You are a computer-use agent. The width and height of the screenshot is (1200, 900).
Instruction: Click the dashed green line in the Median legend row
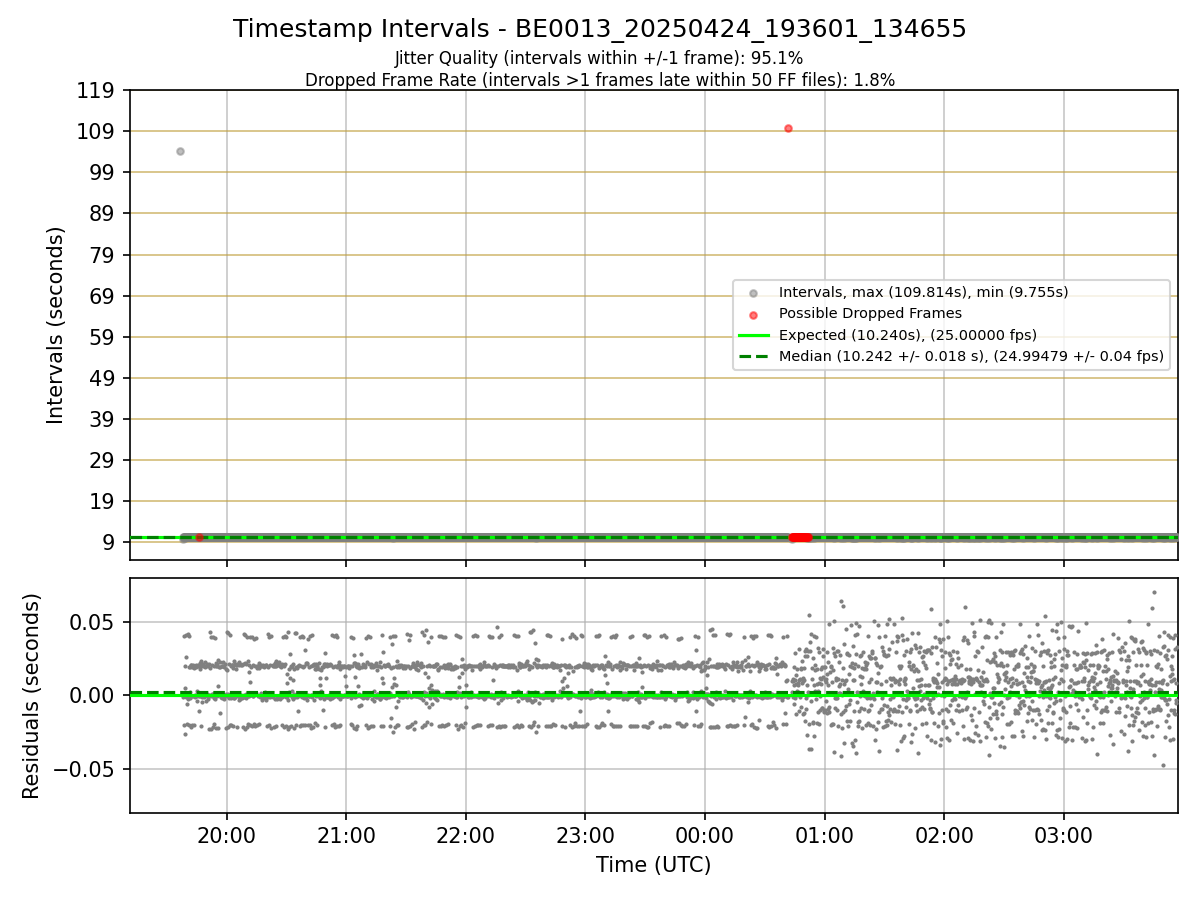[753, 356]
